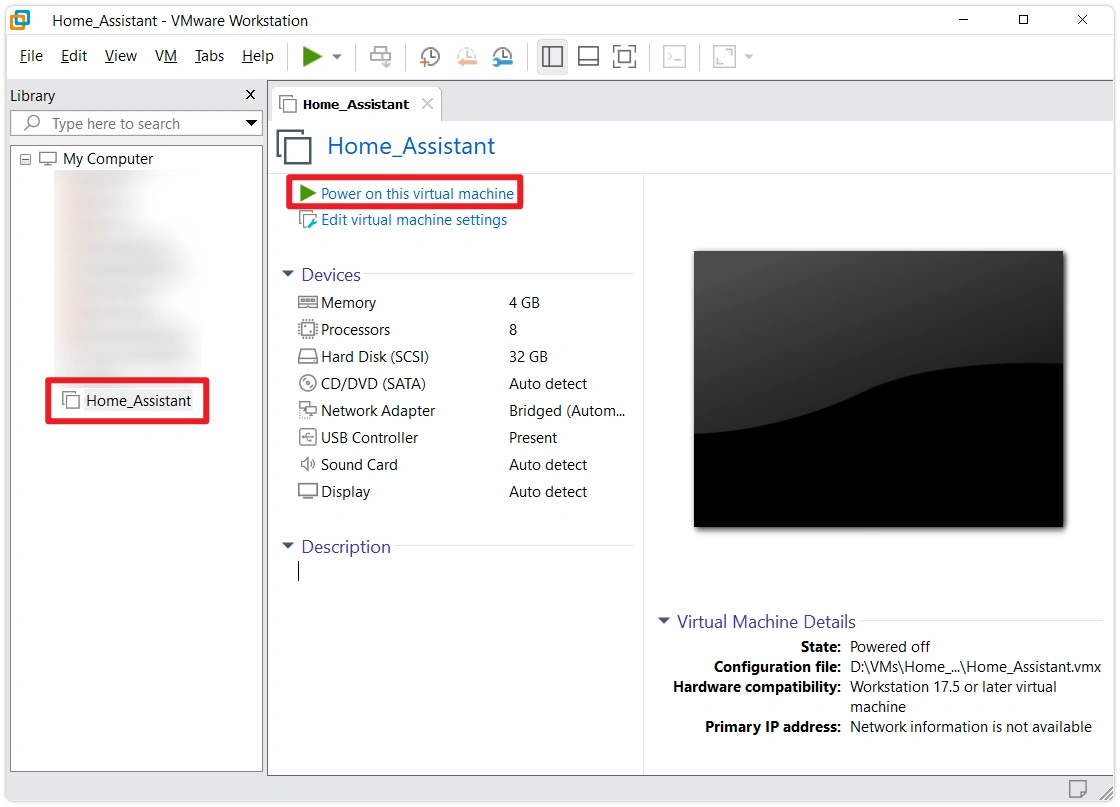Close the Library panel
Image resolution: width=1120 pixels, height=807 pixels.
click(250, 95)
